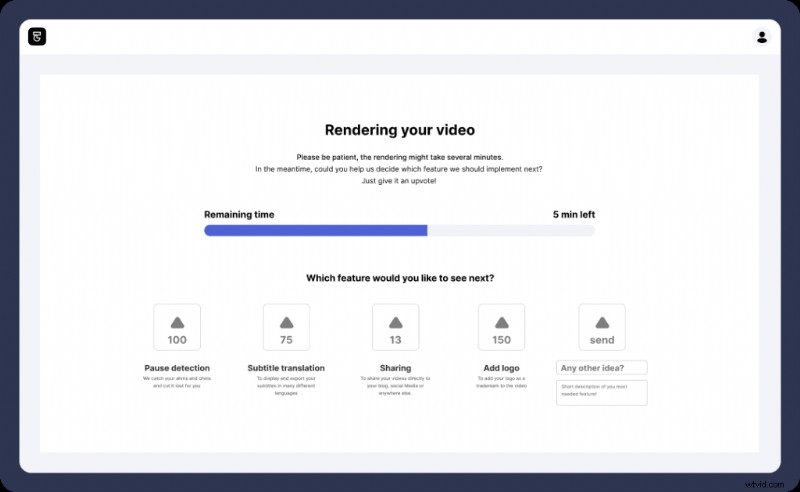Image resolution: width=800 pixels, height=492 pixels.
Task: Click the send button for your own idea
Action: click(602, 327)
